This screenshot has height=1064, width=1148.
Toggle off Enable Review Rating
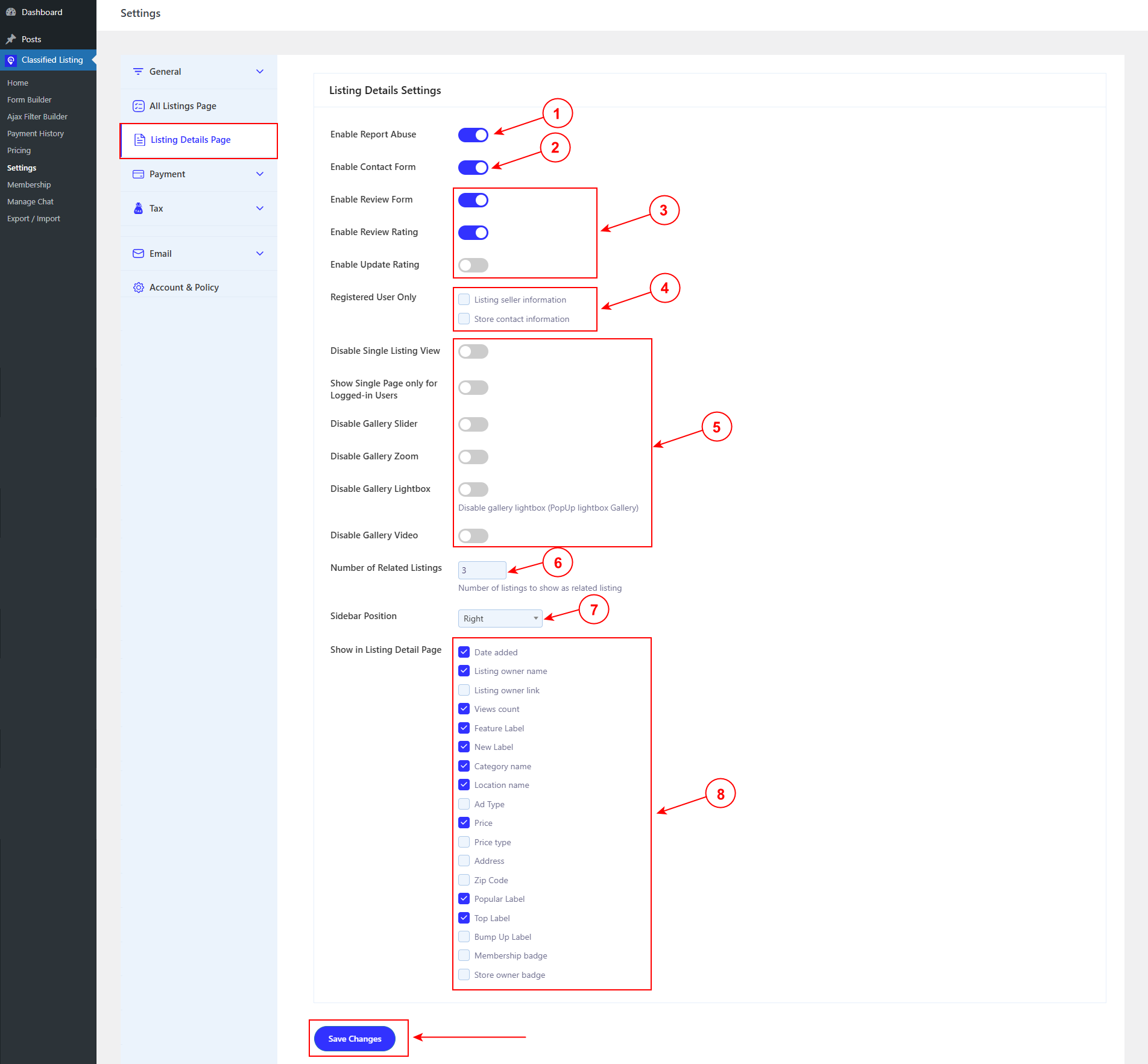(473, 233)
